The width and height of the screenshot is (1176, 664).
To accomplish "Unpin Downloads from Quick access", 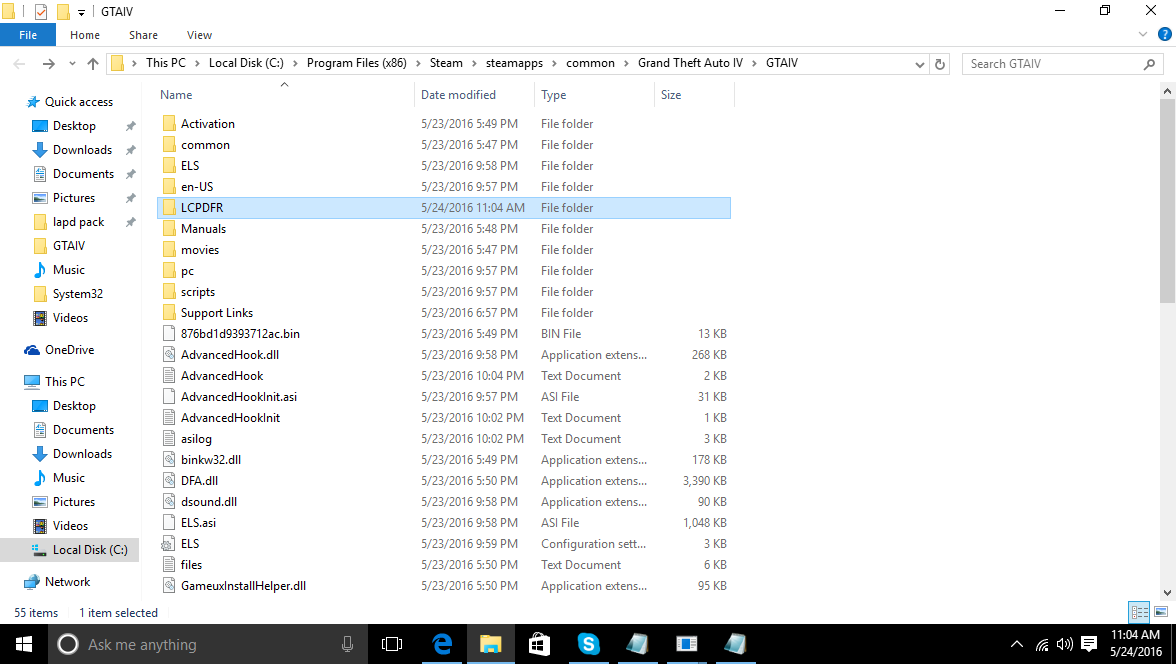I will click(130, 150).
